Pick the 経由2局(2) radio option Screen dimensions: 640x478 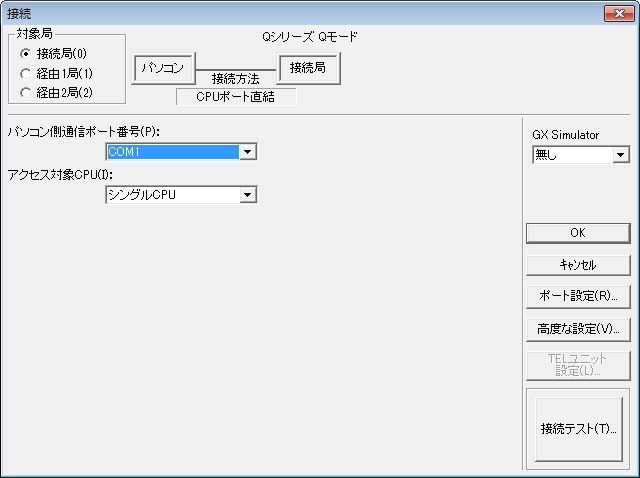coord(26,93)
